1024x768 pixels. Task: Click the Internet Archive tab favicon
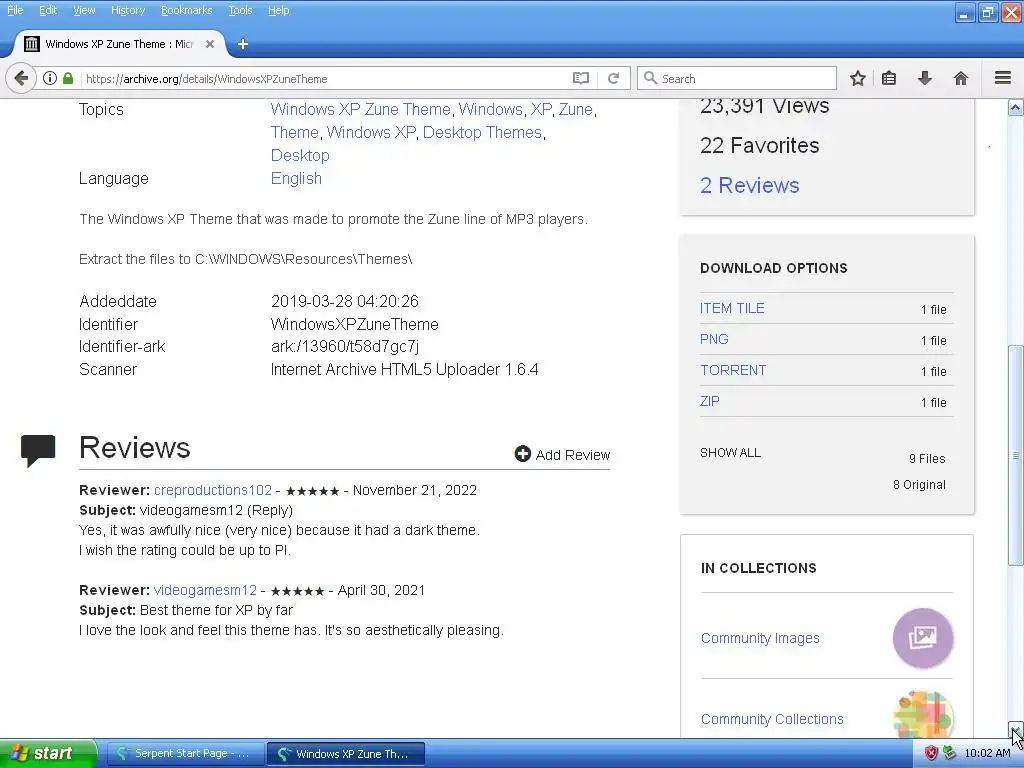pos(31,44)
